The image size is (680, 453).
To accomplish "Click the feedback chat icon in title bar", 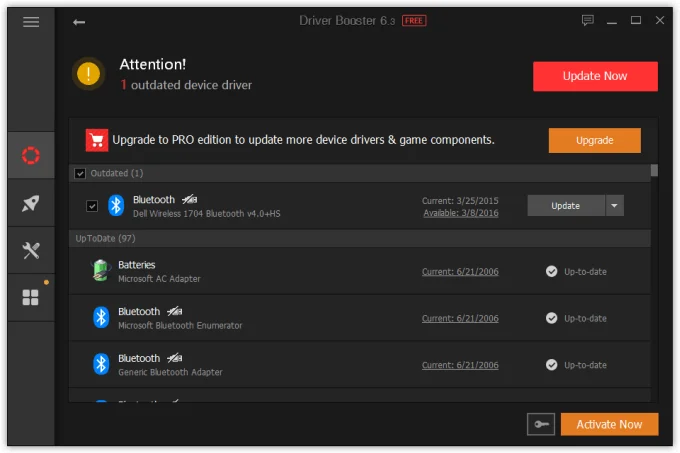I will coord(587,21).
